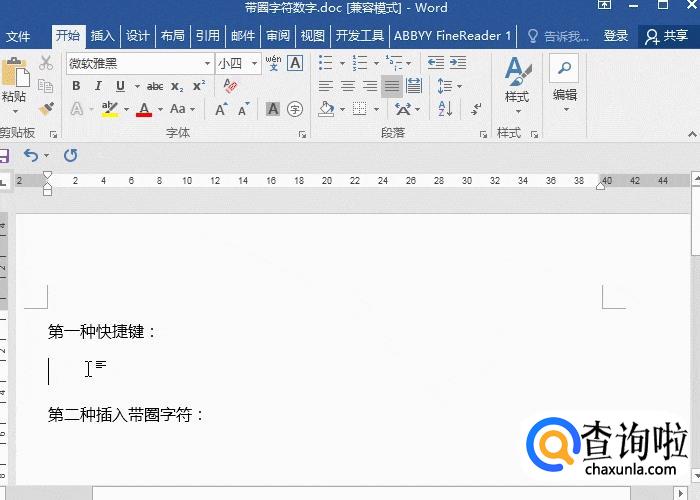This screenshot has width=700, height=500.
Task: Click the Paste clipboard icon
Action: pyautogui.click(x=15, y=72)
